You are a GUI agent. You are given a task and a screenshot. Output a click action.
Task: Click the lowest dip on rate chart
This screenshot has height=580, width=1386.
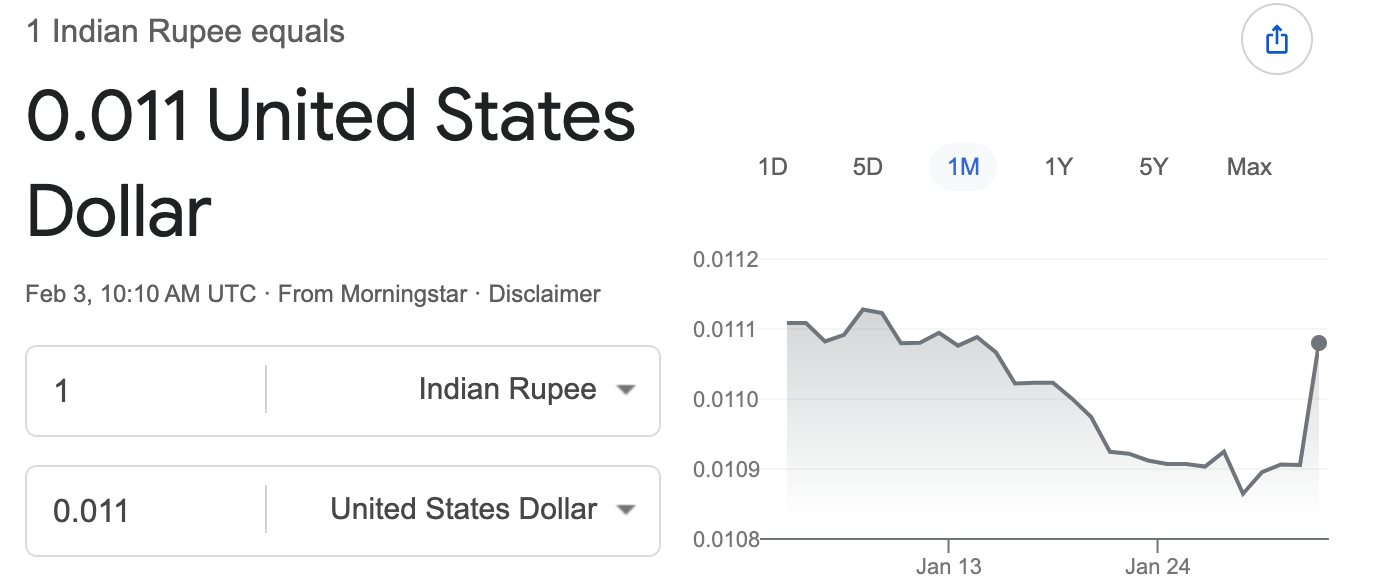click(1243, 493)
